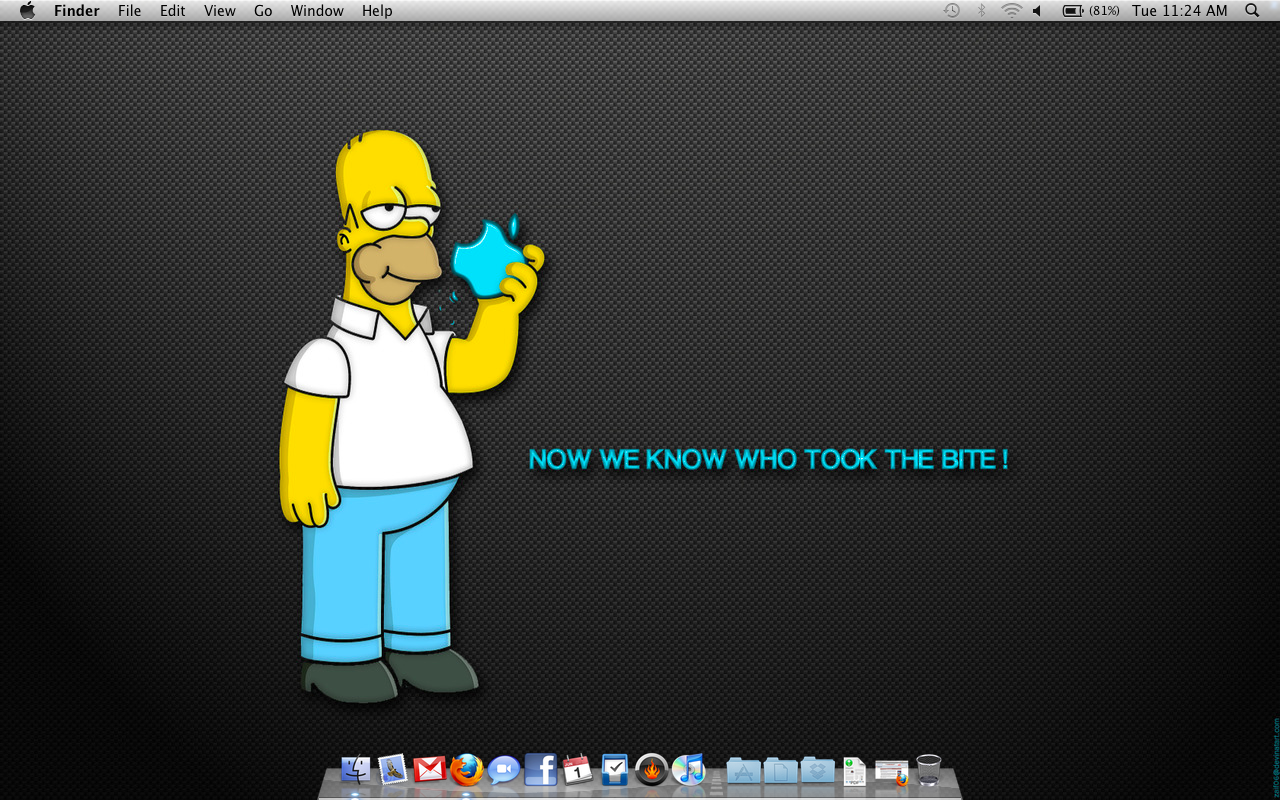Open the Wi-Fi status menu
The image size is (1280, 800).
1011,11
